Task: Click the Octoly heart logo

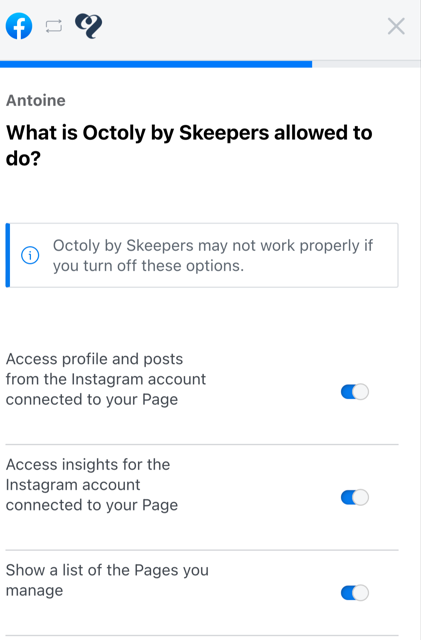Action: pos(89,26)
